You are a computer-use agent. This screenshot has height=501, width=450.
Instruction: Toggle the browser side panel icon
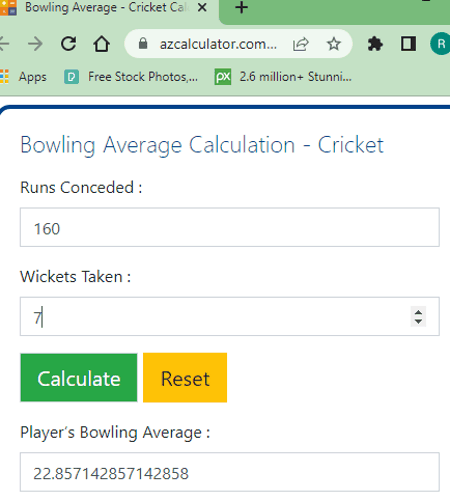coord(408,44)
